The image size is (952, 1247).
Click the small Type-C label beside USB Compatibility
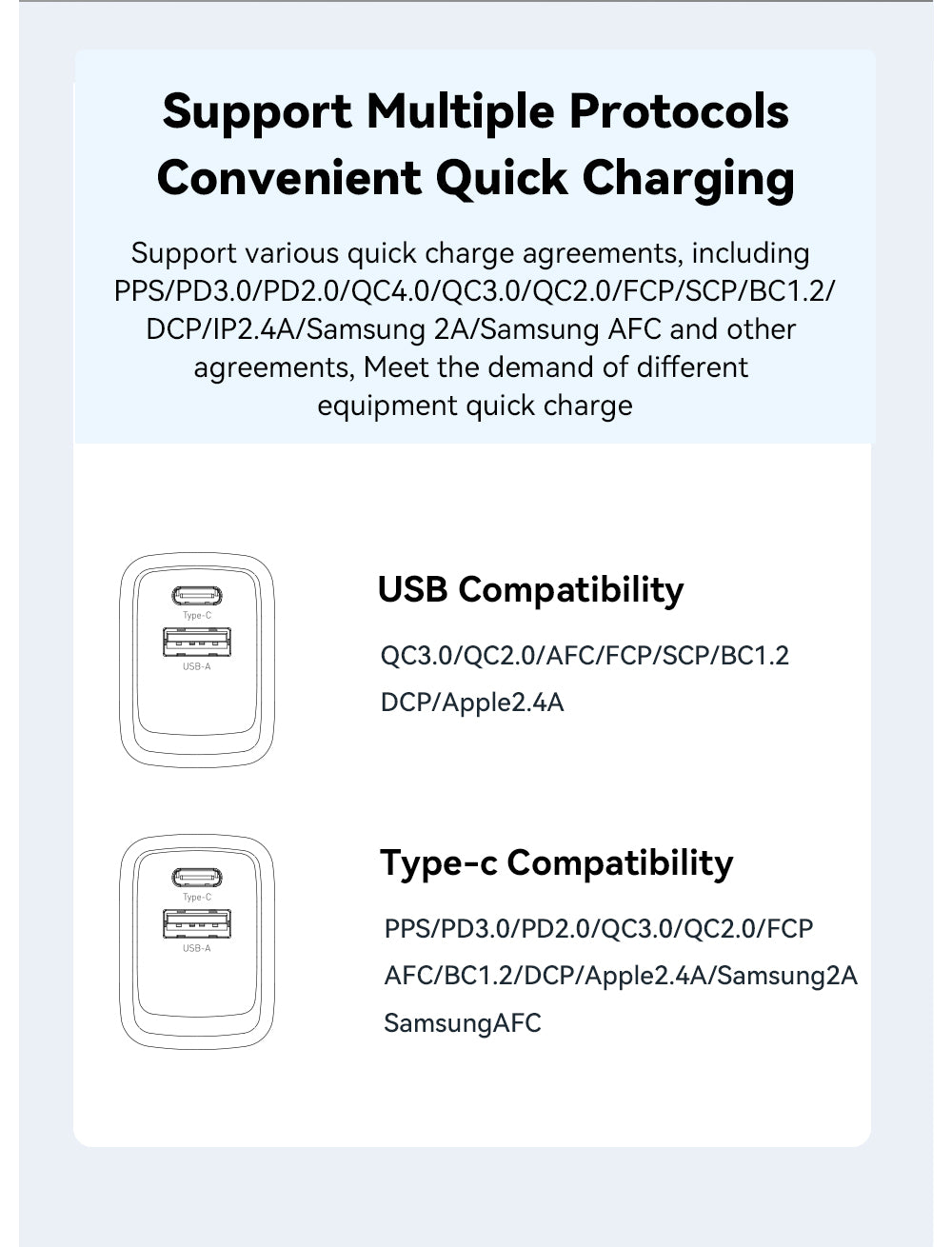click(x=196, y=616)
